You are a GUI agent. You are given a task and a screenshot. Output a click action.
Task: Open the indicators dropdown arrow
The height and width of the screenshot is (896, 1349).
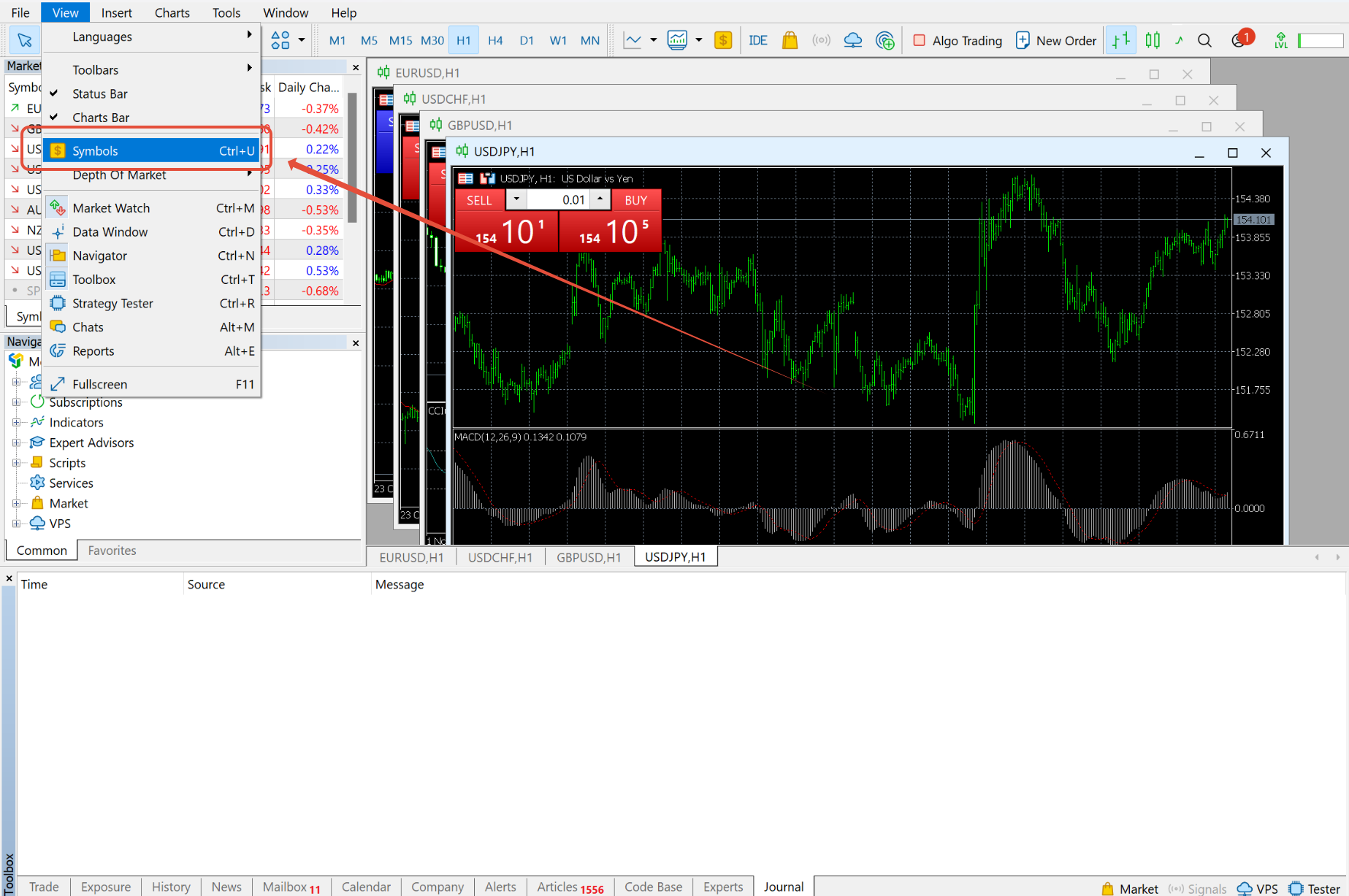pos(699,40)
